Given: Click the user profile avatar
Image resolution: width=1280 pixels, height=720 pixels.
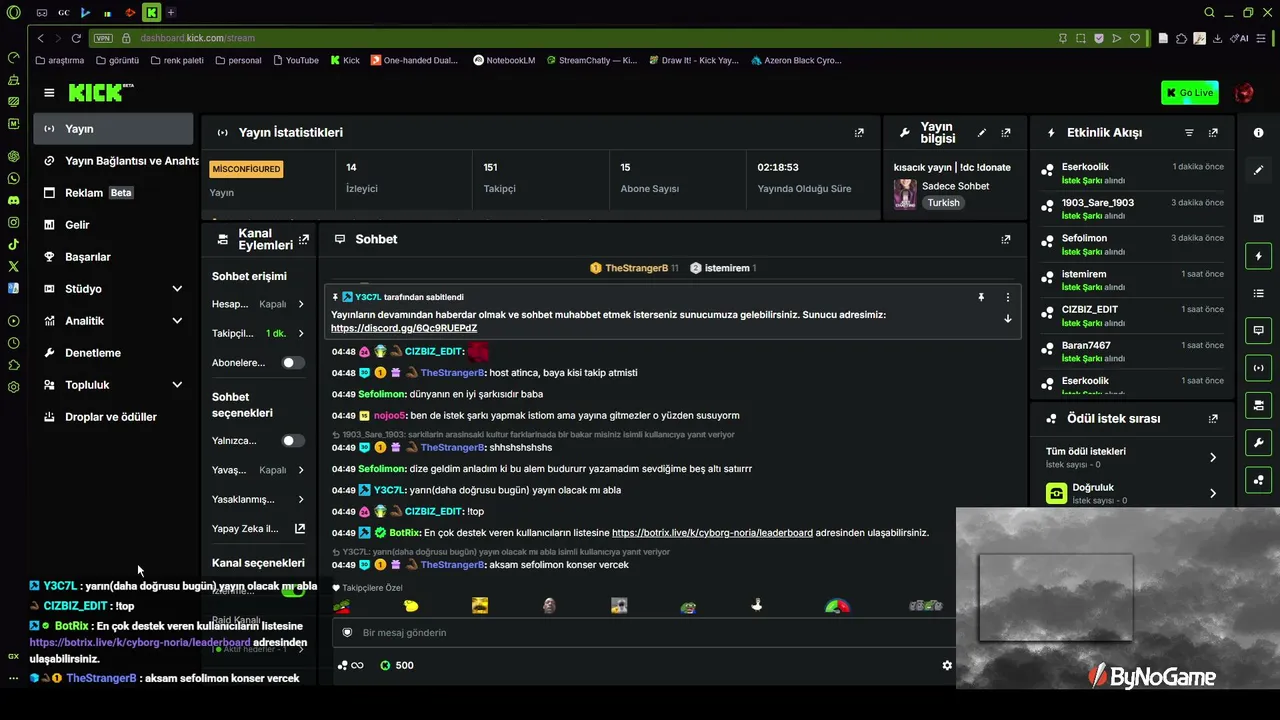Looking at the screenshot, I should tap(1244, 93).
